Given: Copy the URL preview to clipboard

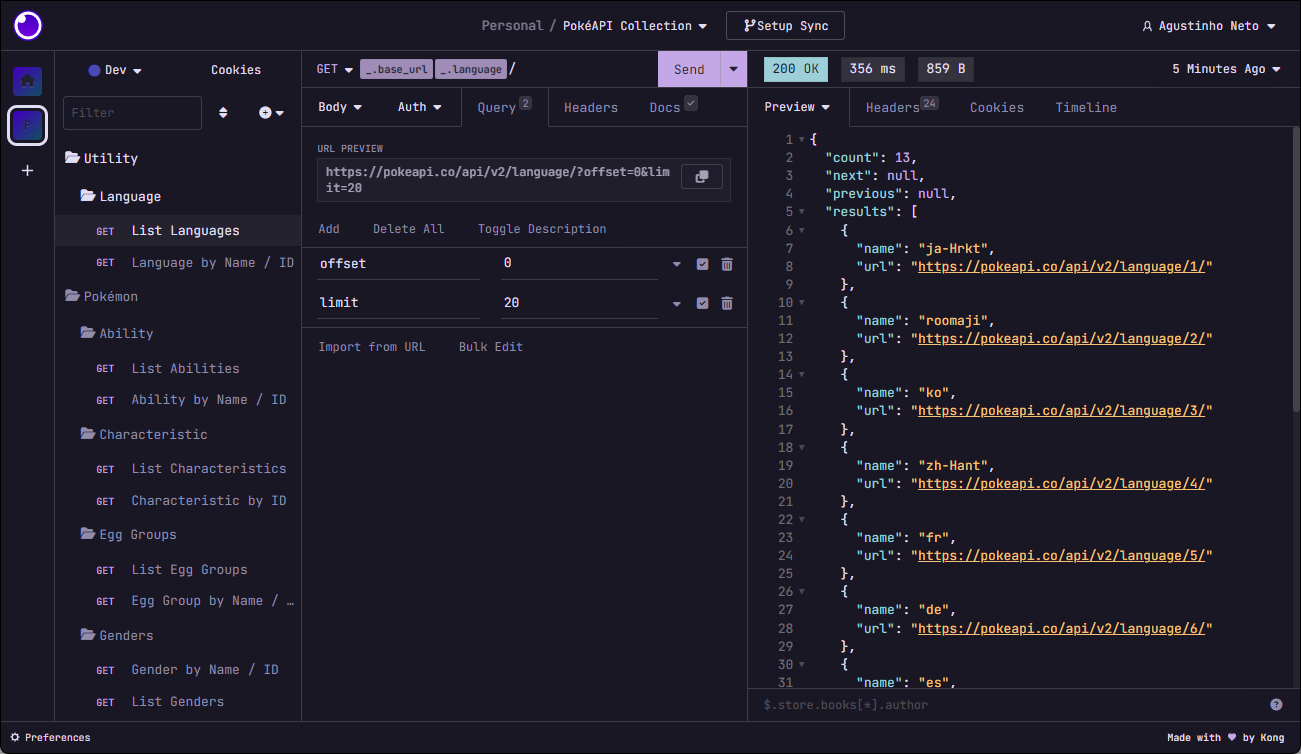Looking at the screenshot, I should (x=702, y=176).
